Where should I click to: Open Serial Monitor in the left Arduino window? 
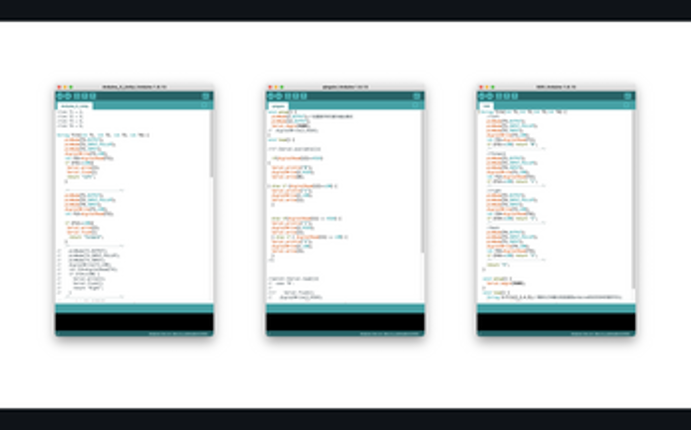pos(206,96)
